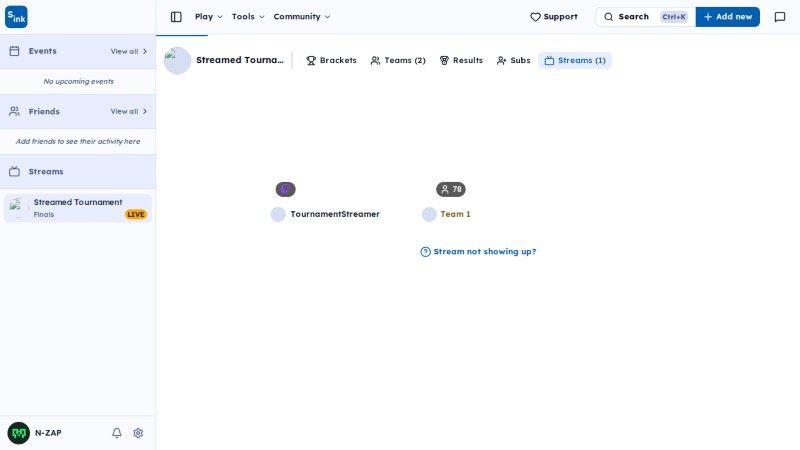
Task: Click the heart Support icon
Action: [x=535, y=17]
